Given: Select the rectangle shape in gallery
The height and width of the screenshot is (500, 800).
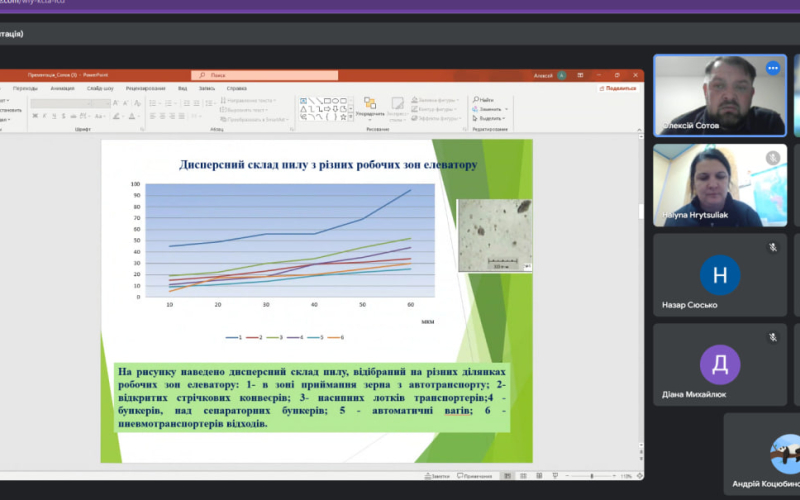Looking at the screenshot, I should [x=328, y=101].
